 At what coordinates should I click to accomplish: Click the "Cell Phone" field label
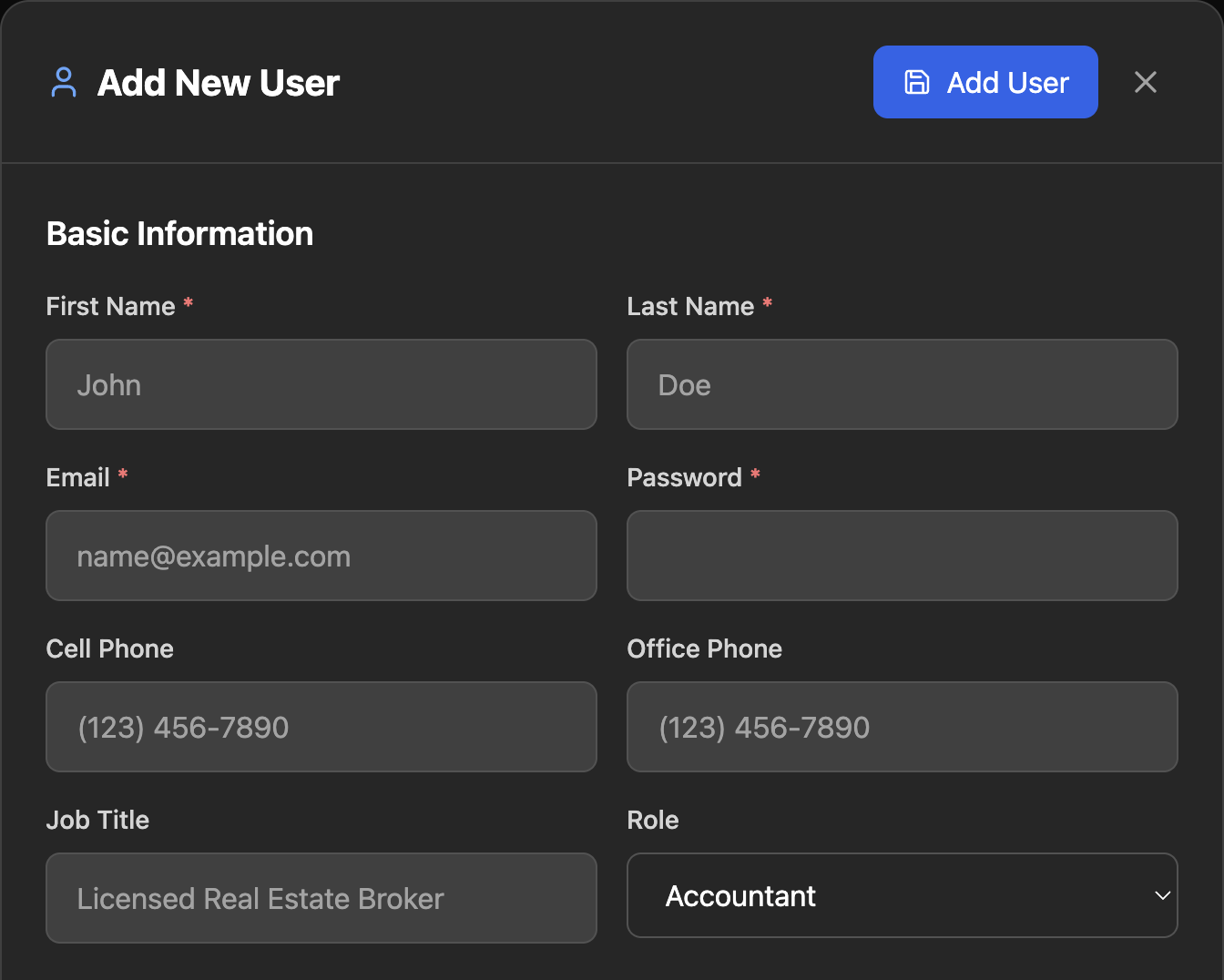pyautogui.click(x=110, y=648)
